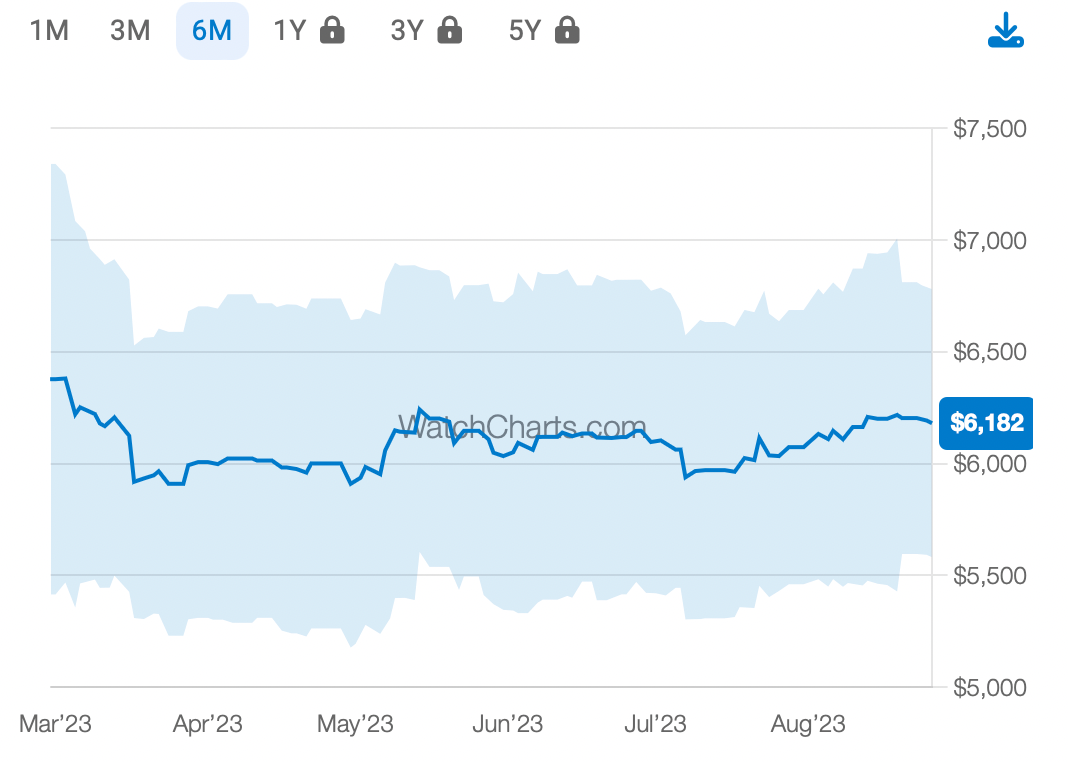1068x762 pixels.
Task: Click the download chart icon
Action: pos(1005,31)
